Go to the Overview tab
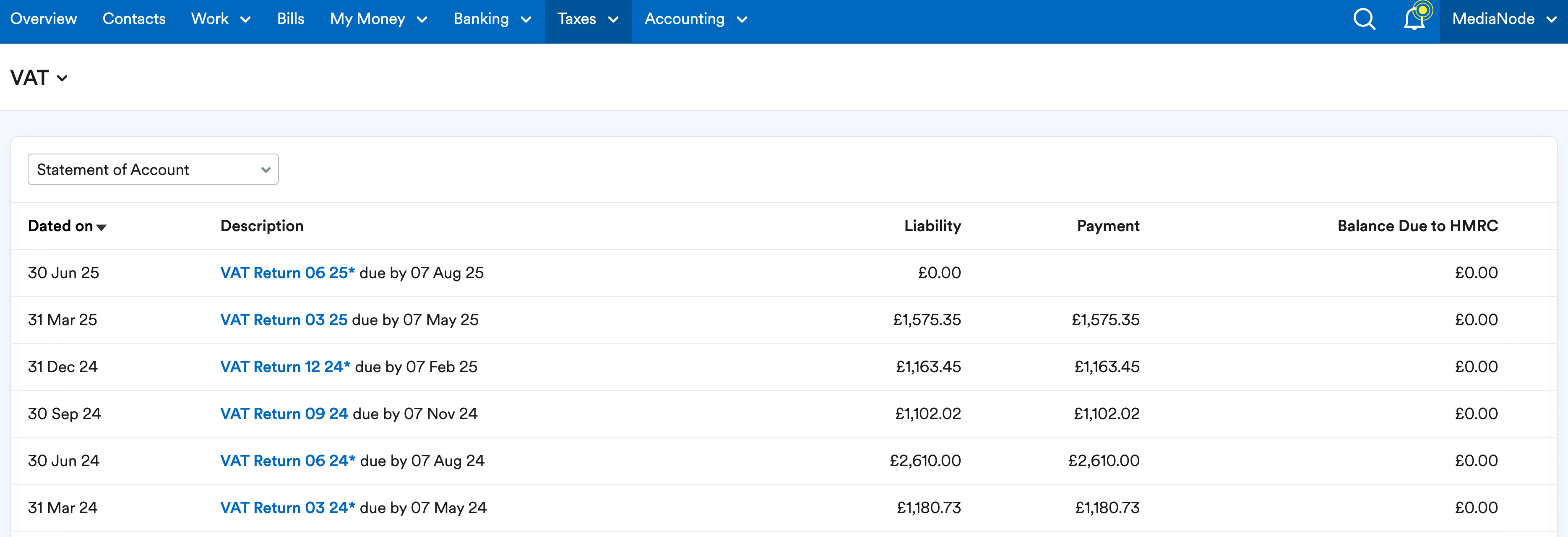 [x=44, y=19]
